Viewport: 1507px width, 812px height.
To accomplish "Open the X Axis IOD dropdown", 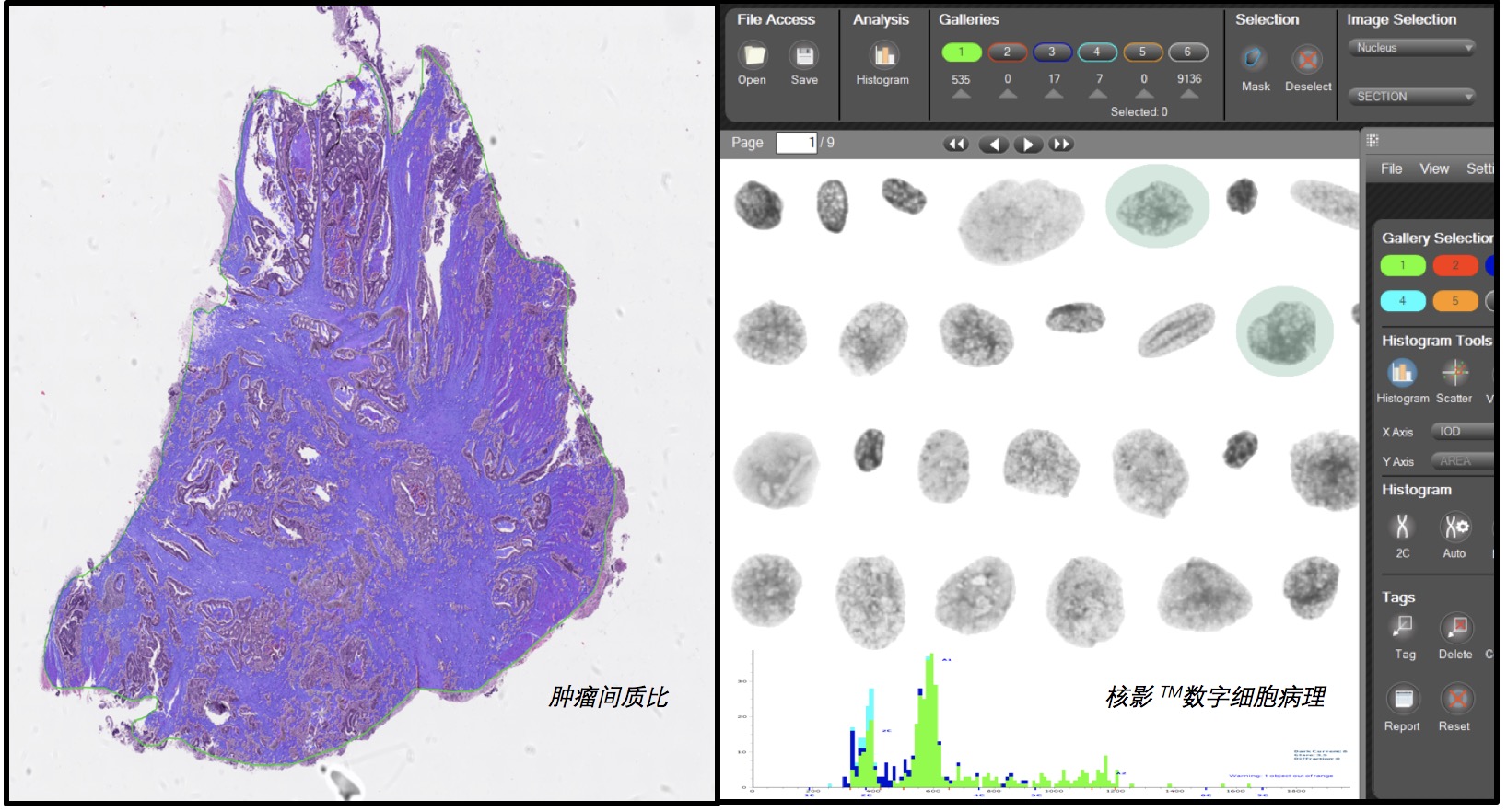I will [1462, 431].
